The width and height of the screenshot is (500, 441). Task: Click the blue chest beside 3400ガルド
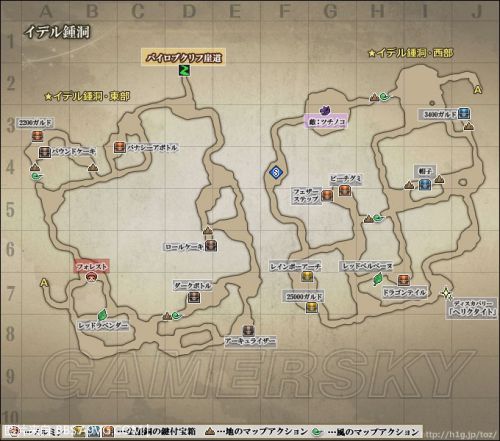pos(463,114)
